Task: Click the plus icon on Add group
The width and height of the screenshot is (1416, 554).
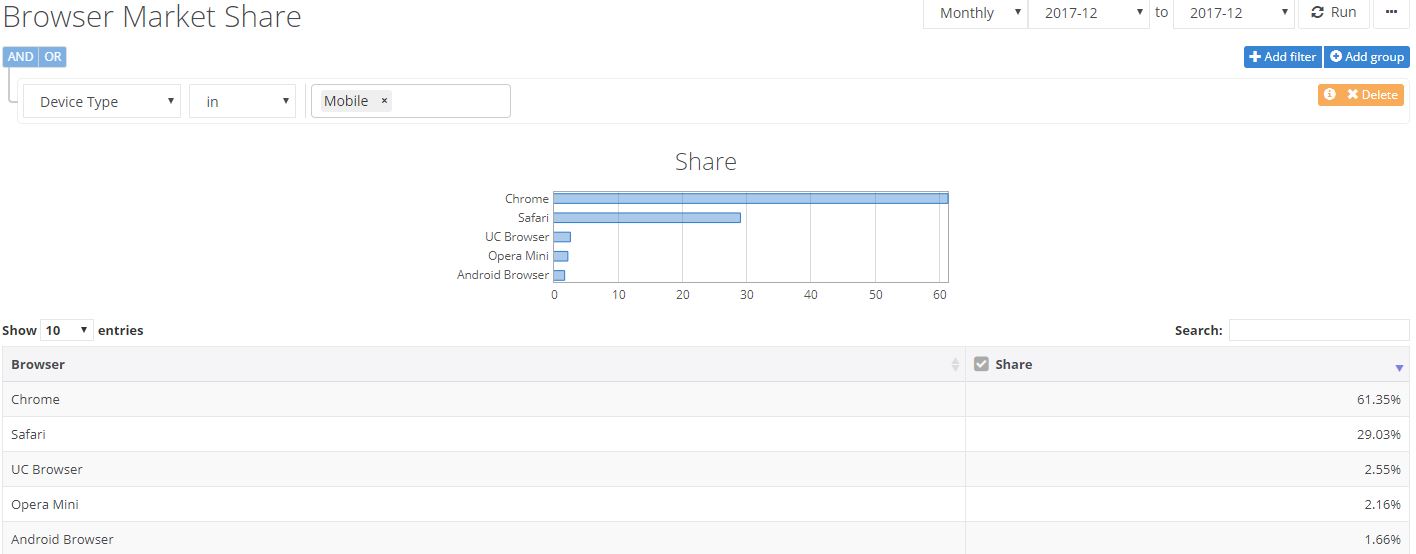Action: (1336, 57)
